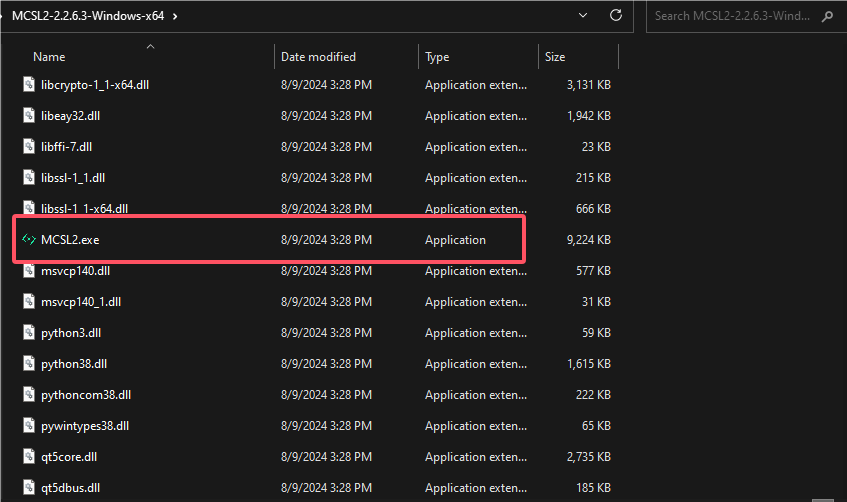847x502 pixels.
Task: Click the 9,224 KB size of MCSL2.exe
Action: click(x=589, y=240)
